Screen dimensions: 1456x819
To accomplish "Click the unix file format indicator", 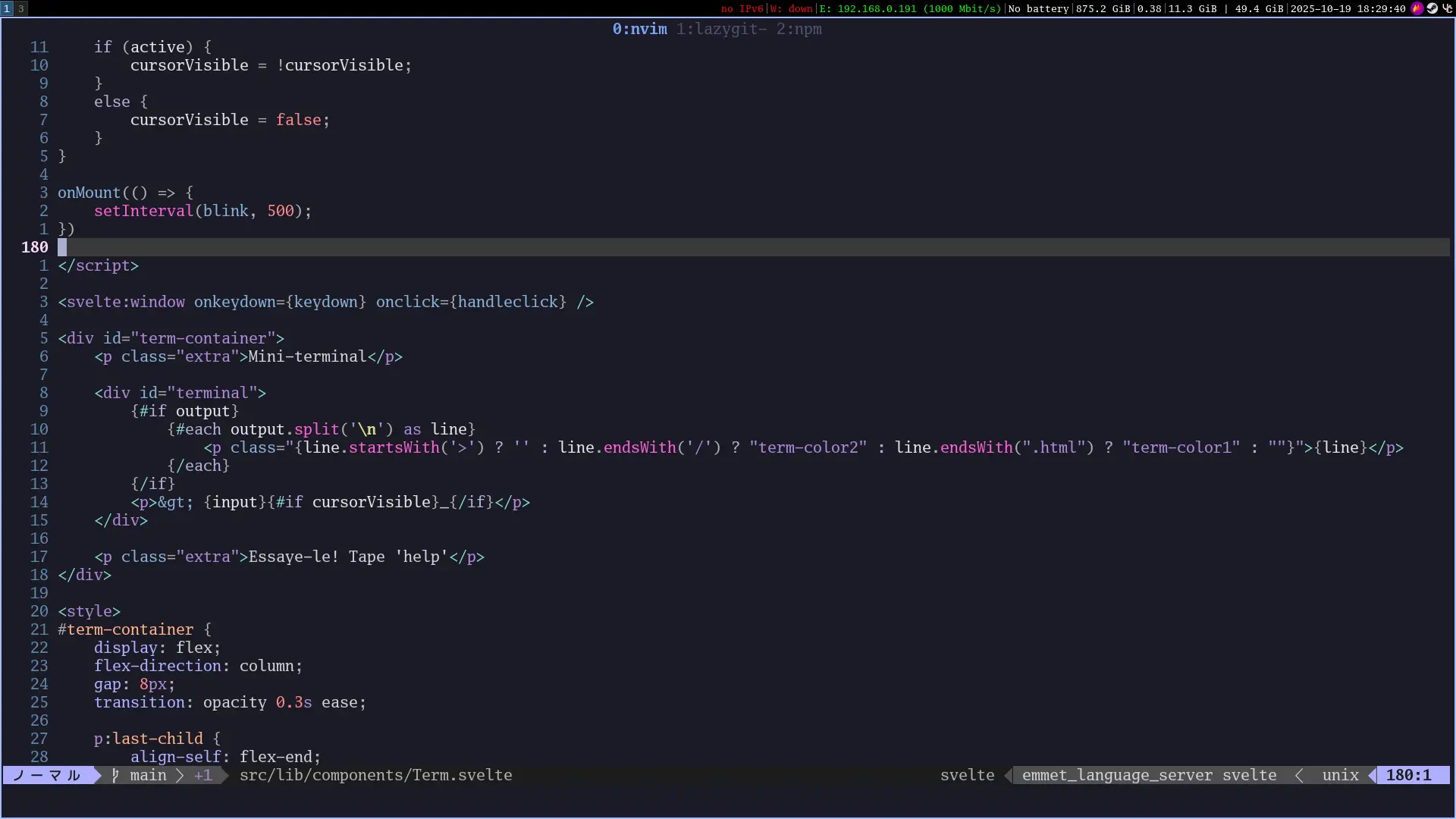I will pos(1340,775).
